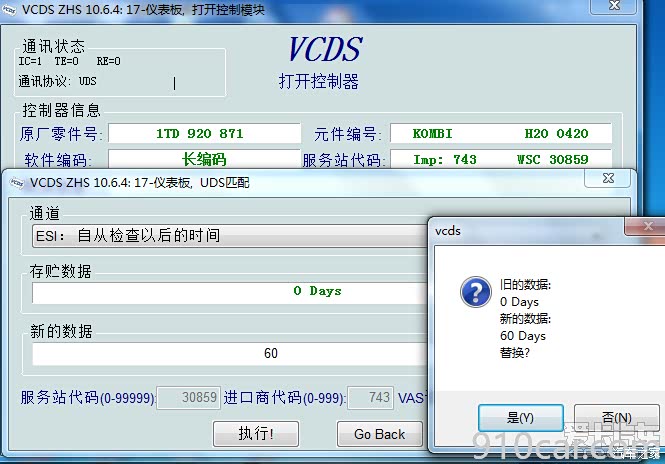Click the 服务站代码(0-99999) label

pyautogui.click(x=88, y=397)
